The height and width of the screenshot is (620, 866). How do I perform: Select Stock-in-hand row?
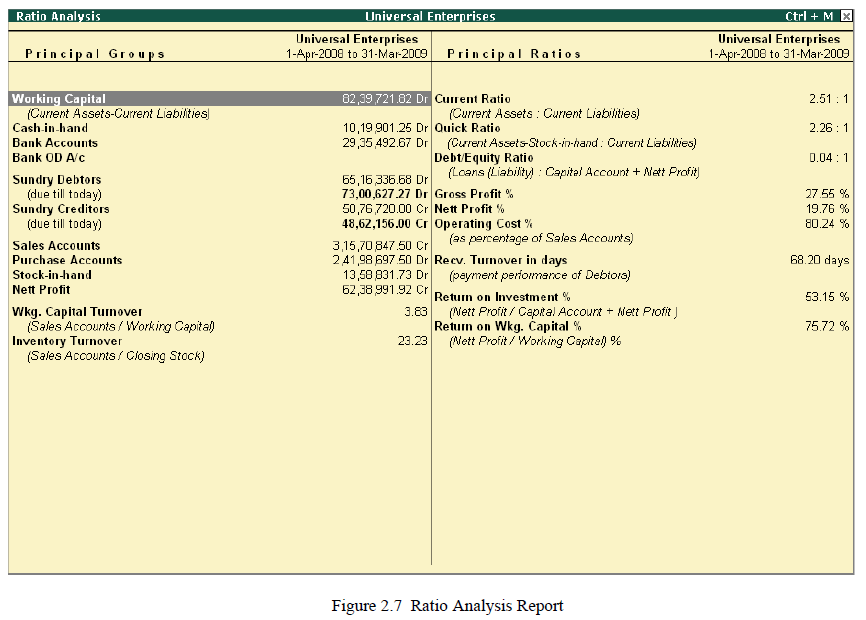click(220, 275)
